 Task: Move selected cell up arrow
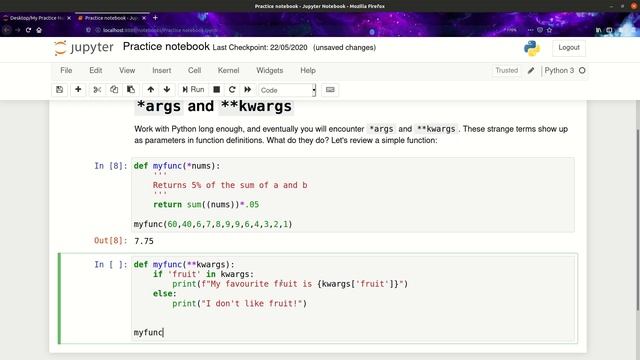pyautogui.click(x=151, y=90)
